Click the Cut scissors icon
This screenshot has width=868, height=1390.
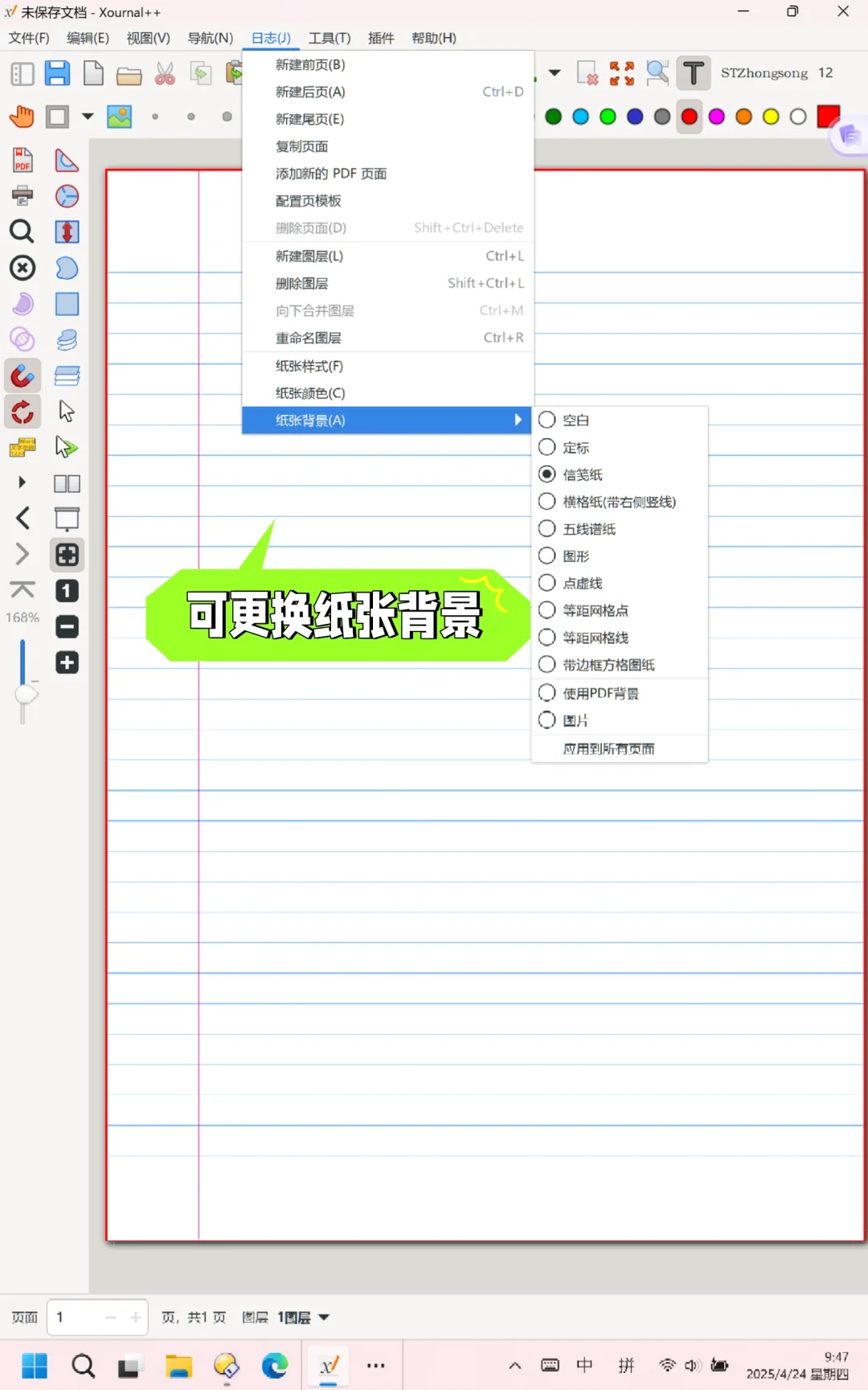point(165,74)
